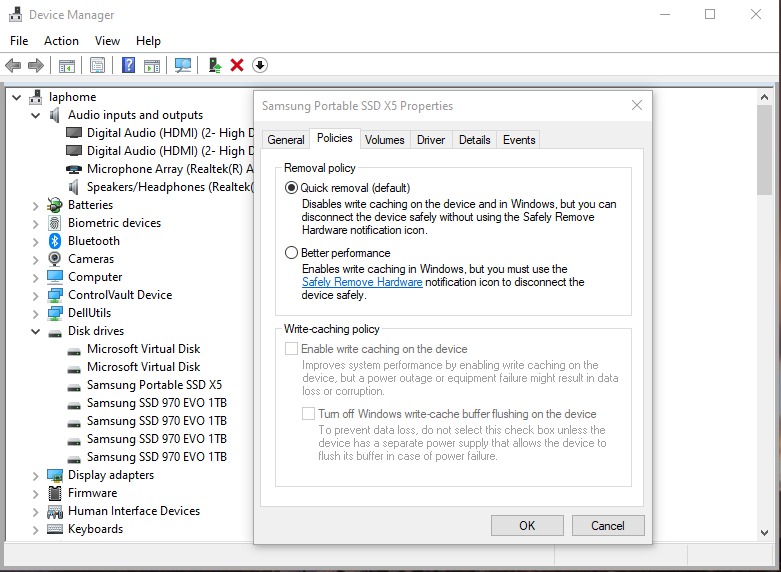The height and width of the screenshot is (572, 781).
Task: Click the Bluetooth category icon
Action: pyautogui.click(x=55, y=241)
